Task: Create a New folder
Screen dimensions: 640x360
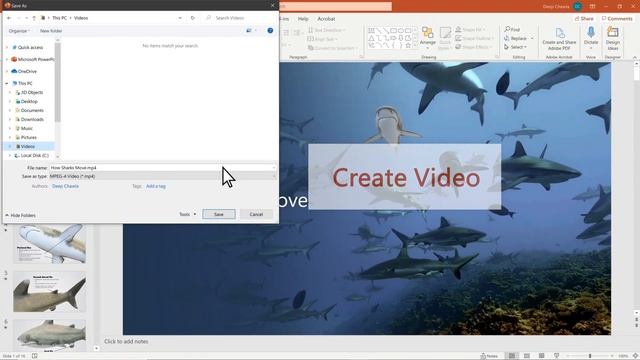Action: point(51,31)
